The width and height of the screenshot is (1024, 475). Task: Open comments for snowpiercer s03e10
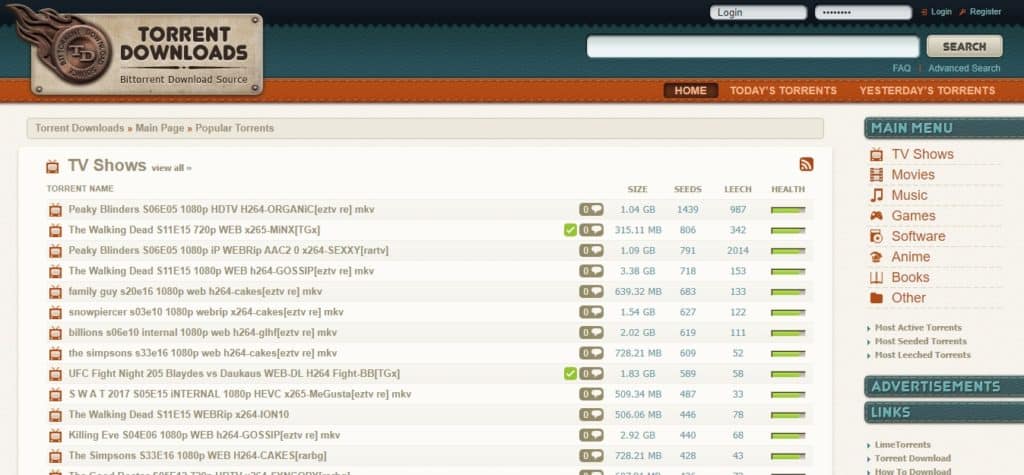pos(591,312)
